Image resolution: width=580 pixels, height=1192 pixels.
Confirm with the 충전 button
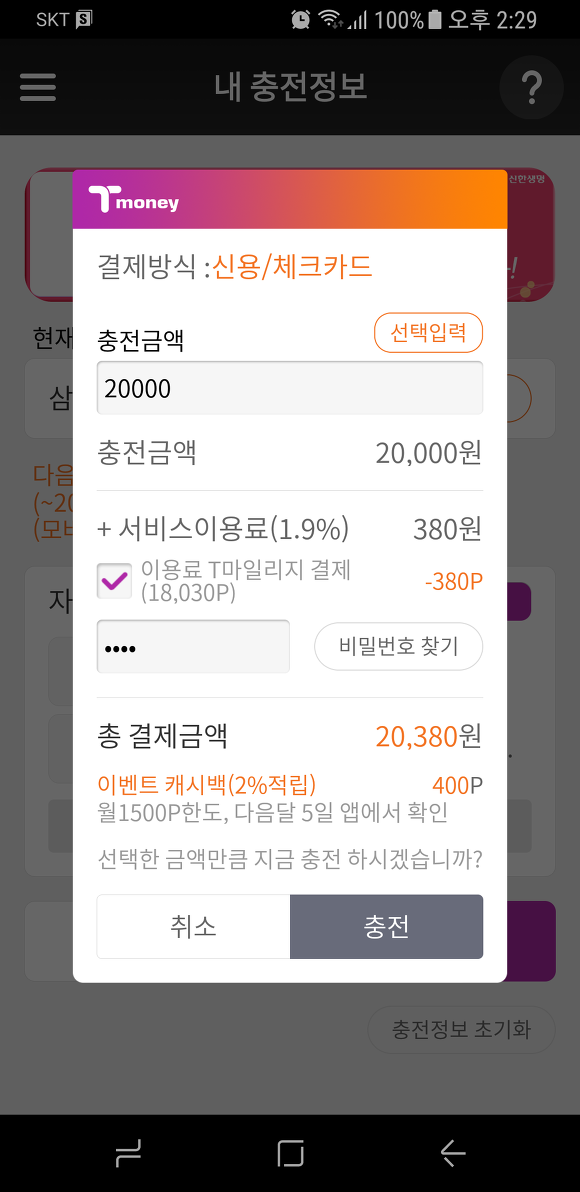click(x=387, y=927)
